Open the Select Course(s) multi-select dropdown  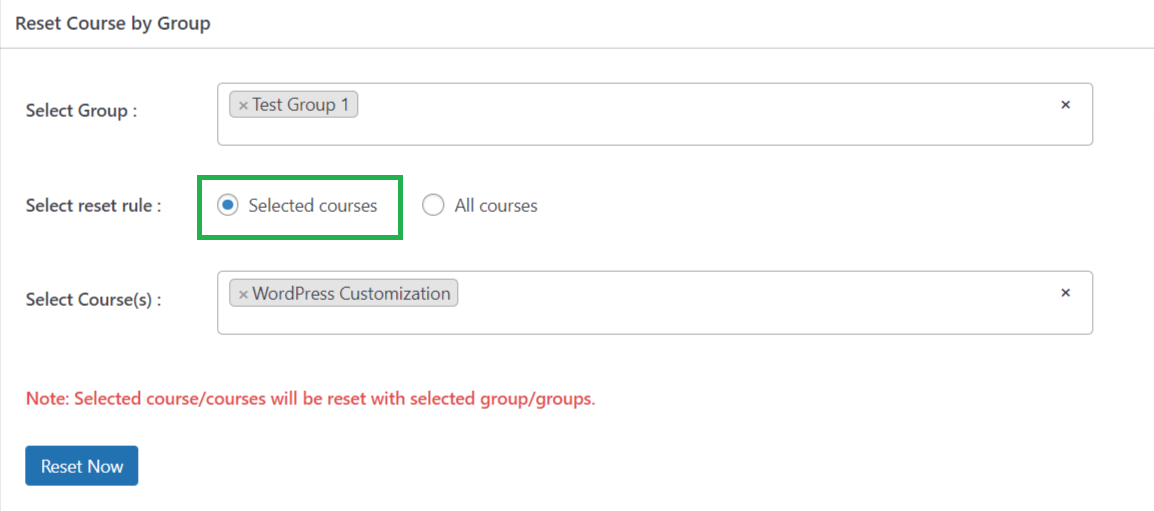click(654, 303)
